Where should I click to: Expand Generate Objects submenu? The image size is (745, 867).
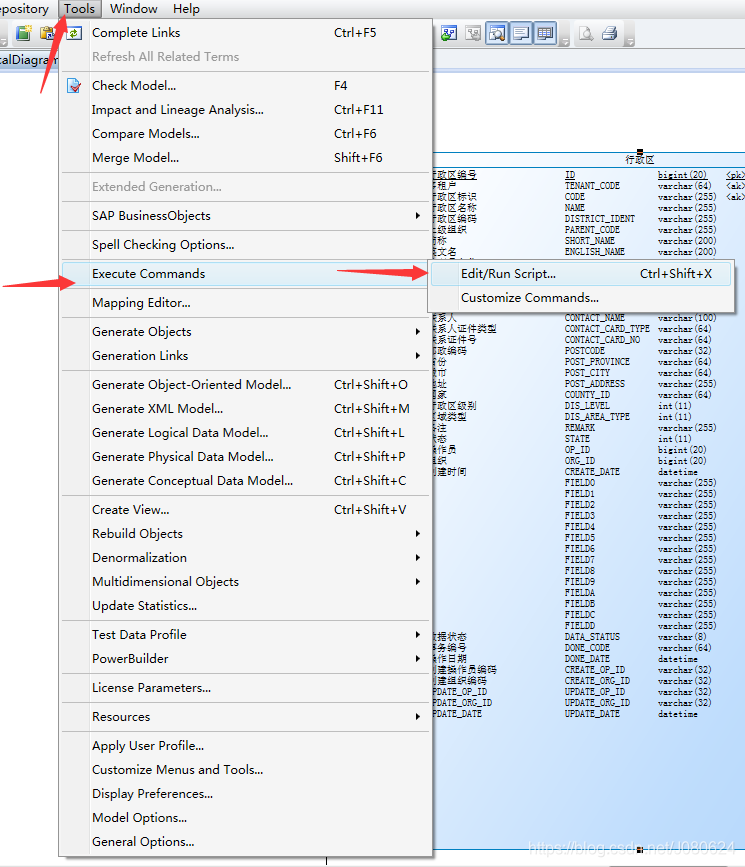(x=418, y=332)
